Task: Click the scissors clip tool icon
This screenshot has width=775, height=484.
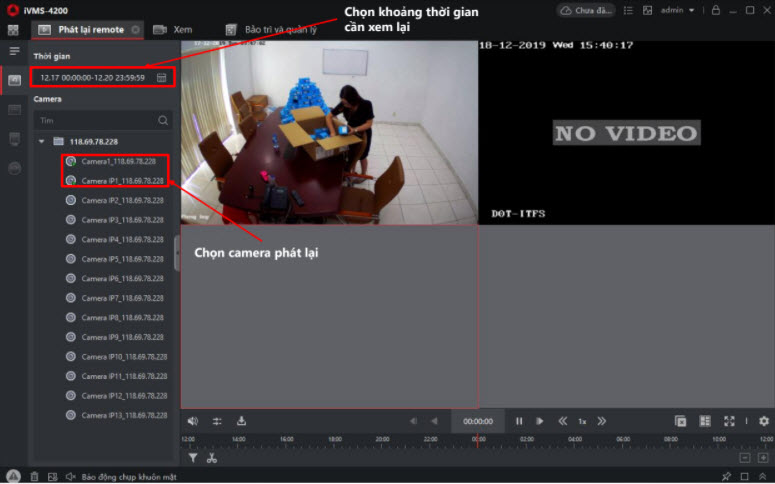Action: click(x=211, y=458)
